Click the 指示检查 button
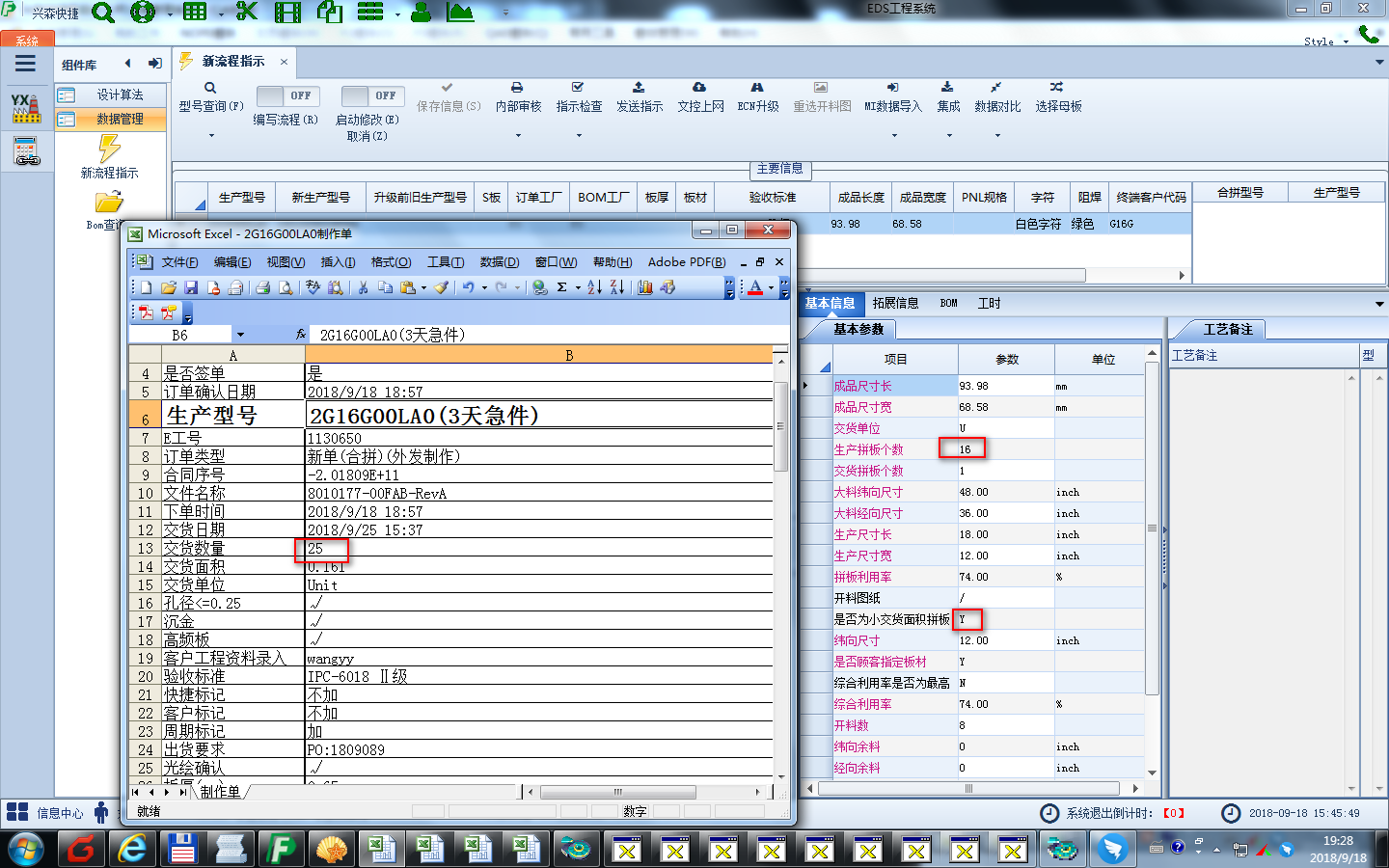Viewport: 1389px width, 868px height. coord(579,96)
